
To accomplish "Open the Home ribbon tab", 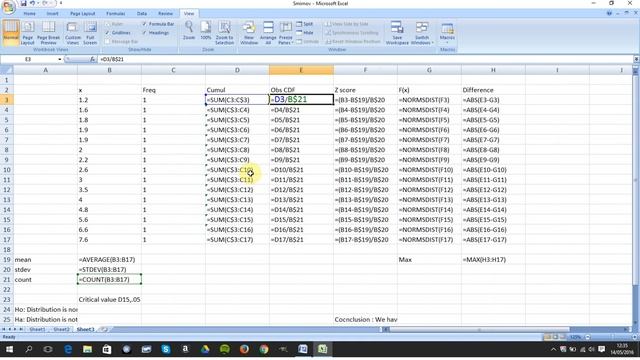I will tap(29, 13).
